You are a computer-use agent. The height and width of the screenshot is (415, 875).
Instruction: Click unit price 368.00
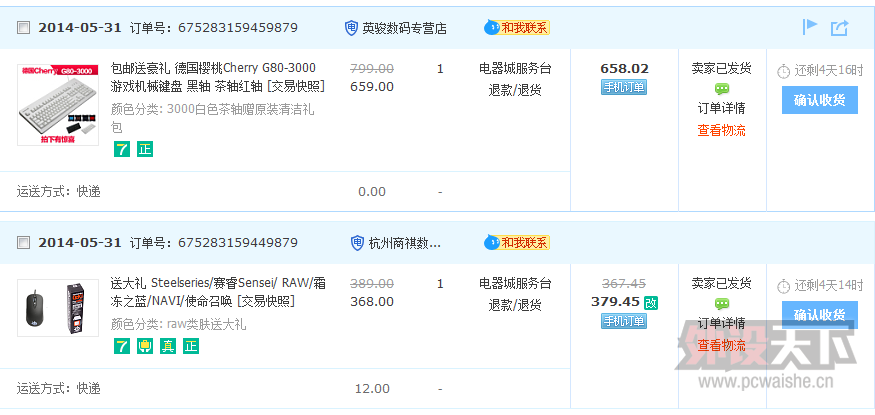pos(372,302)
